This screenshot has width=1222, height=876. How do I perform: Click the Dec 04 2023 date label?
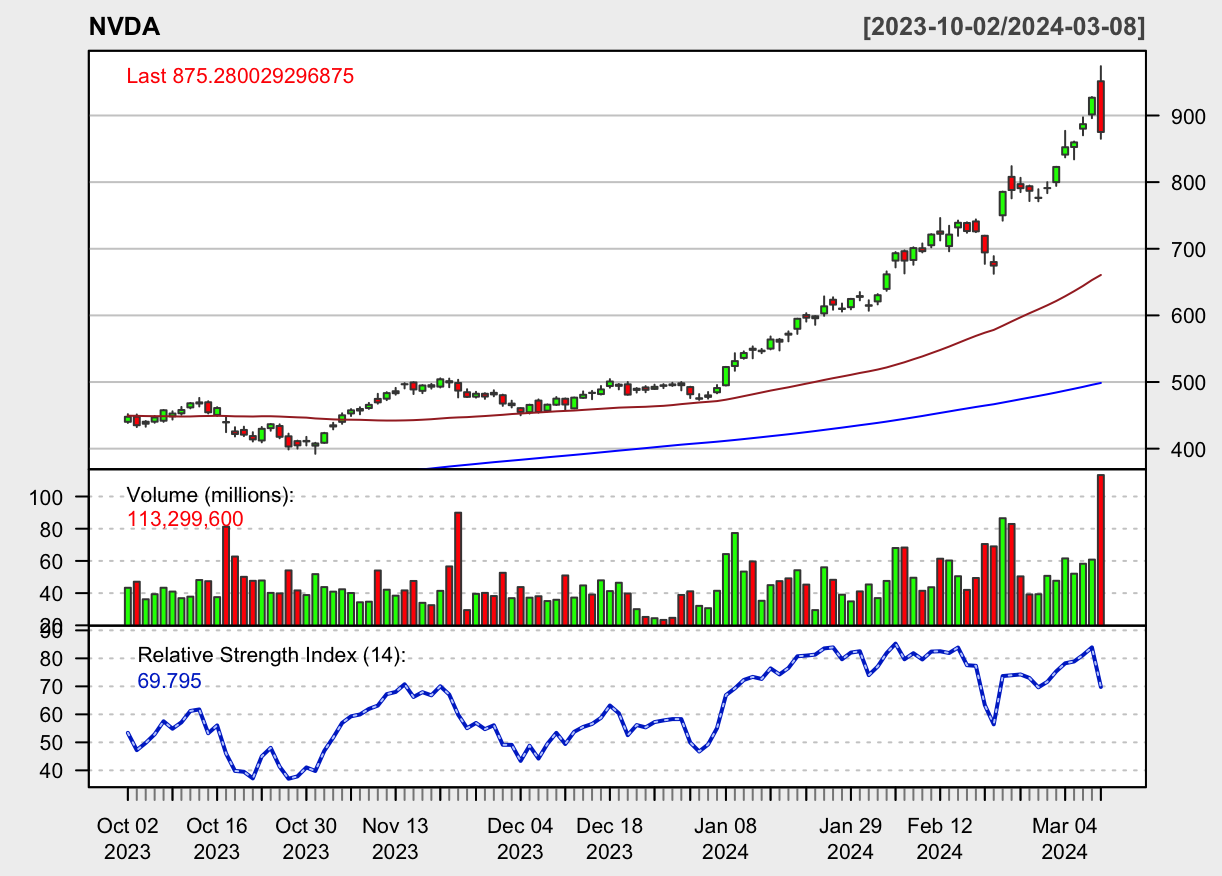click(520, 839)
